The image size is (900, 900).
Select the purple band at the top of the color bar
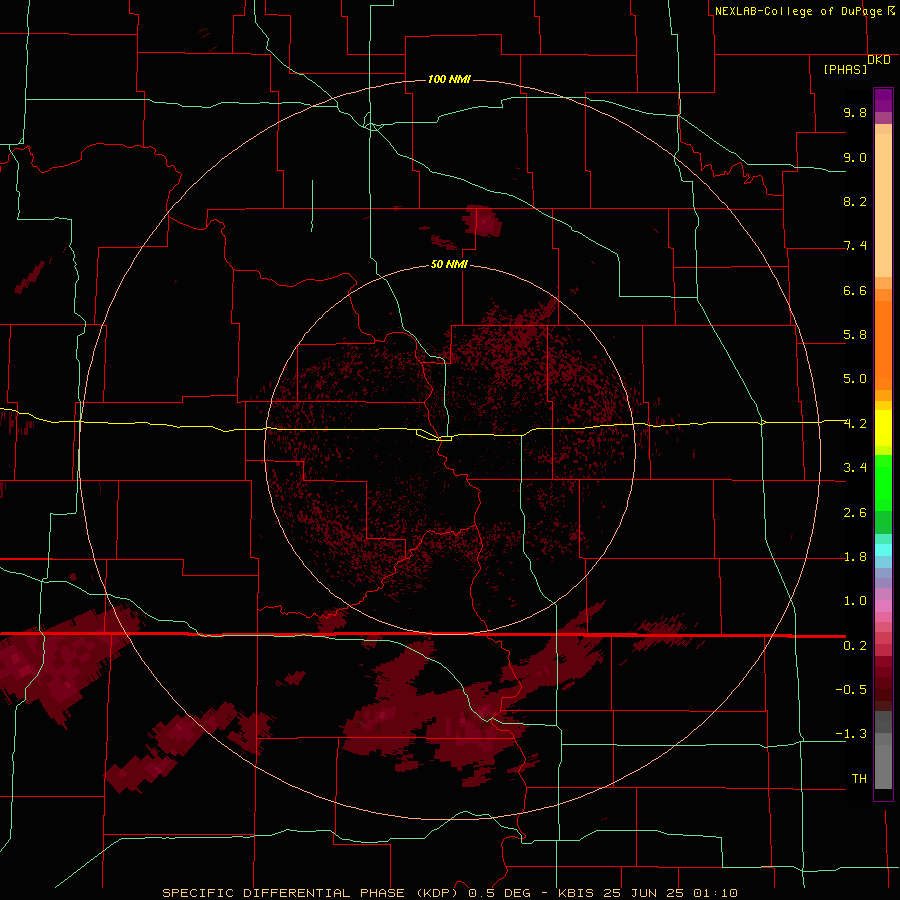point(883,100)
